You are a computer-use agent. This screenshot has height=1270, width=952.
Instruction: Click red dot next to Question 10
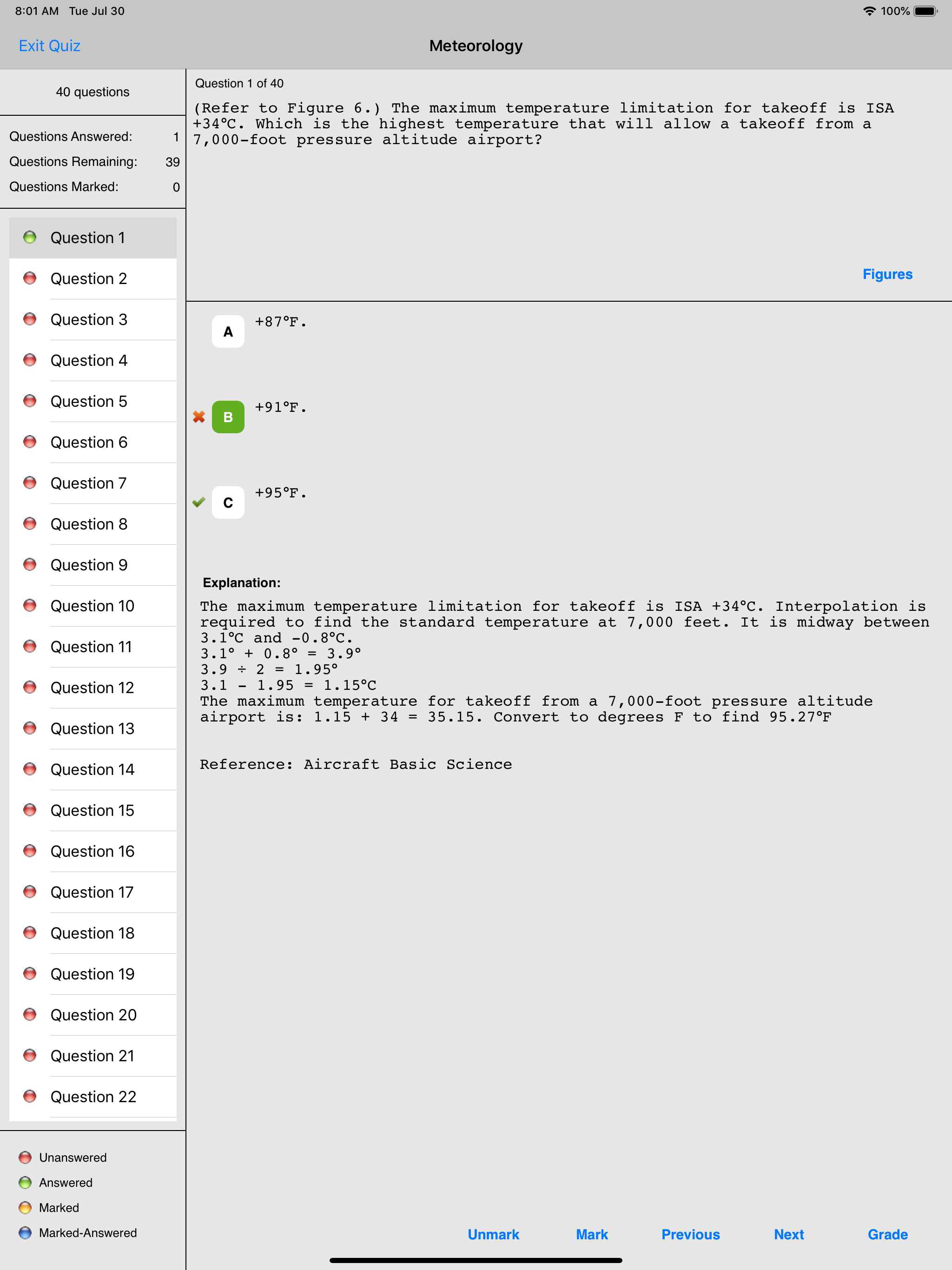30,606
